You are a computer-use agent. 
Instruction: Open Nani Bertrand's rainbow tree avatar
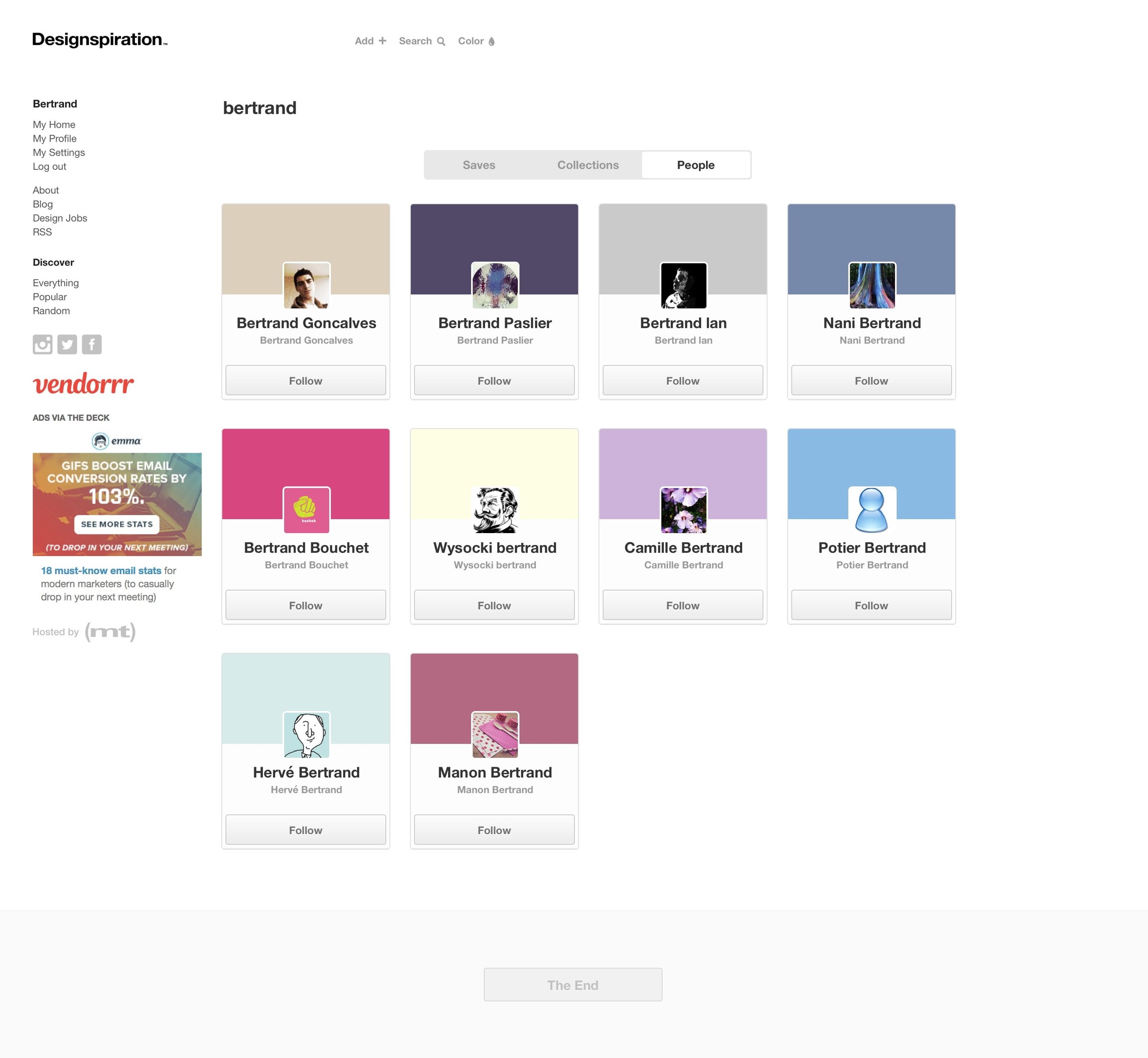click(872, 285)
